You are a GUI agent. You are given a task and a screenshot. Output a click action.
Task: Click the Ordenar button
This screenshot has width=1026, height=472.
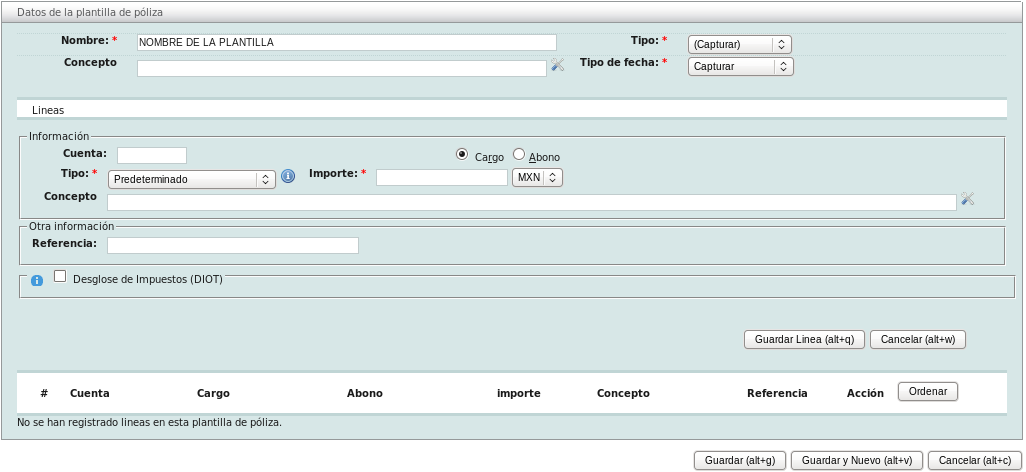(x=928, y=392)
